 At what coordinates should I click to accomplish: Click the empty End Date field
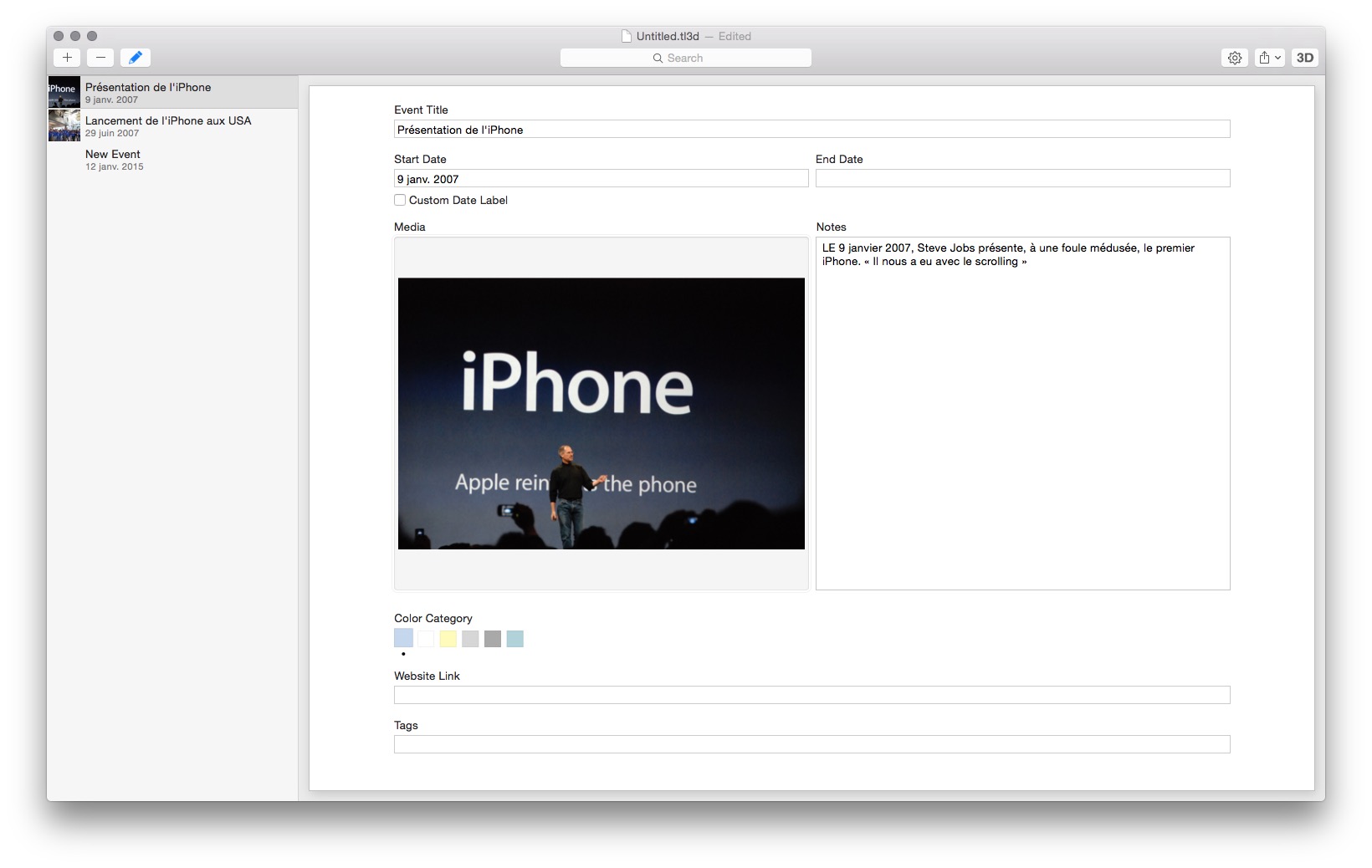pos(1022,178)
